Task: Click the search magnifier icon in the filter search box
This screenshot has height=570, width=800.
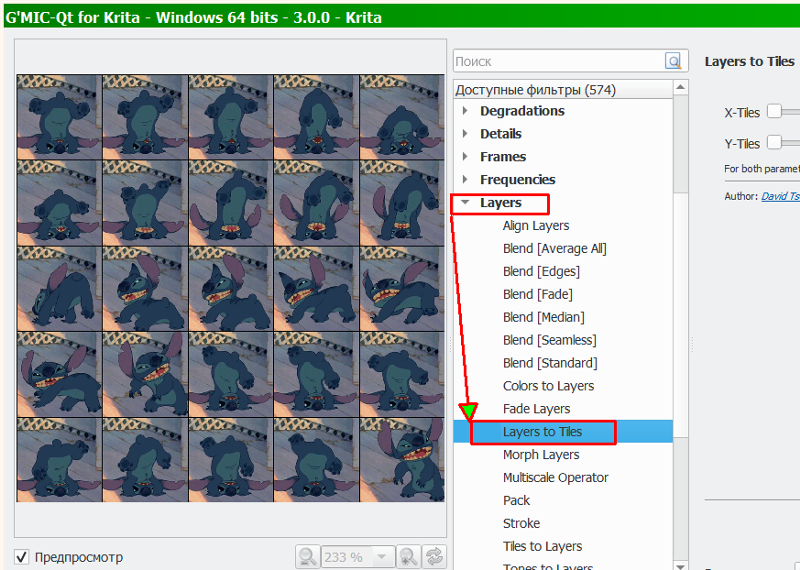Action: [673, 61]
